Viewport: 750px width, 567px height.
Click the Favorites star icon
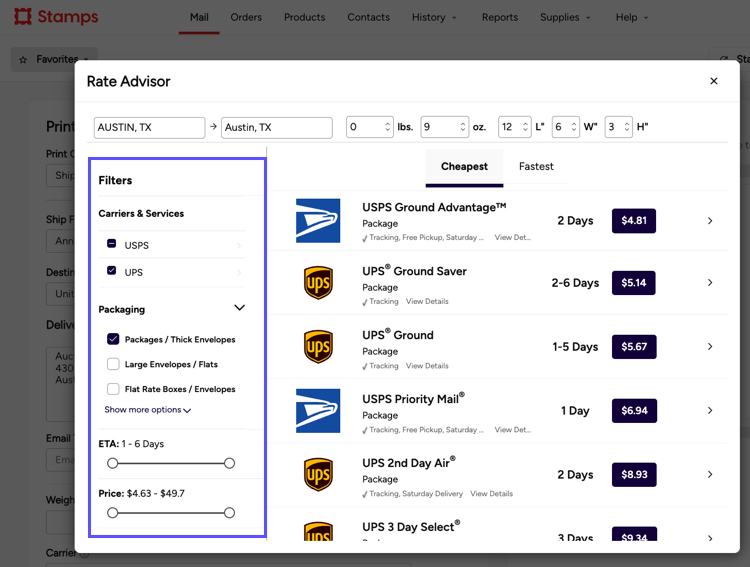[x=23, y=60]
